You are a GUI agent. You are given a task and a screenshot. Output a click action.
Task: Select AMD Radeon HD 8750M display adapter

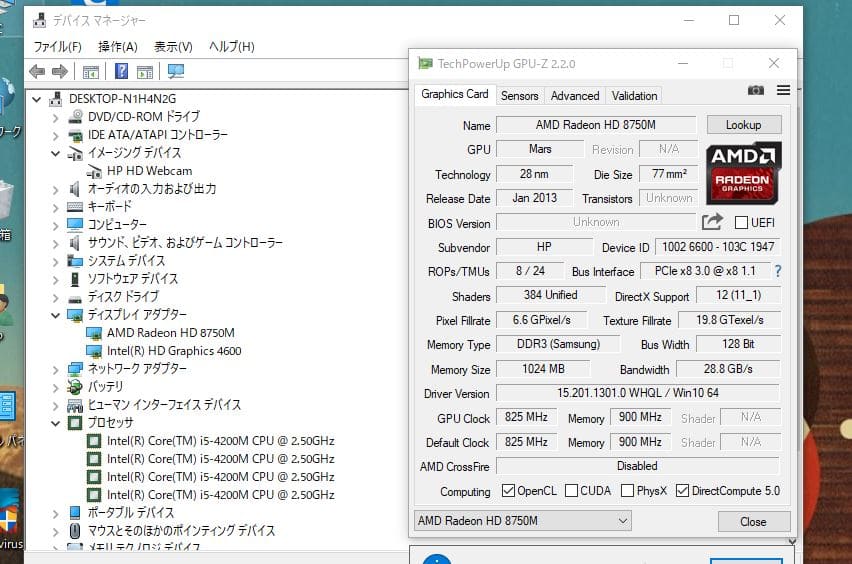171,333
